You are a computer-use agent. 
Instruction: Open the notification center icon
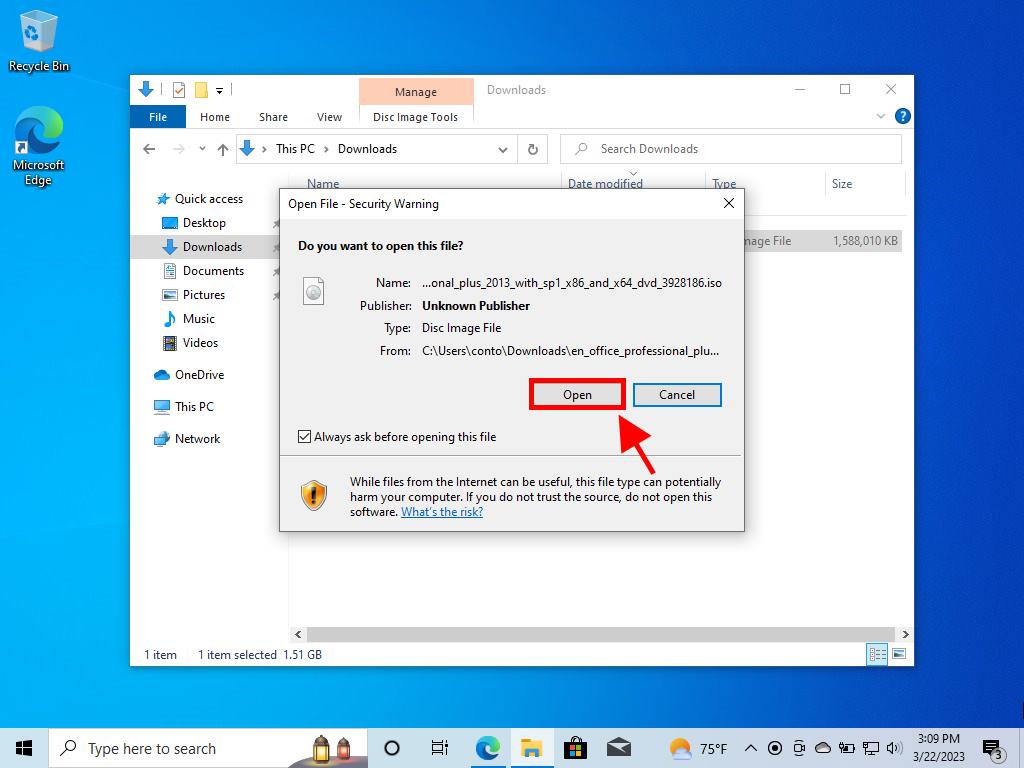(993, 750)
